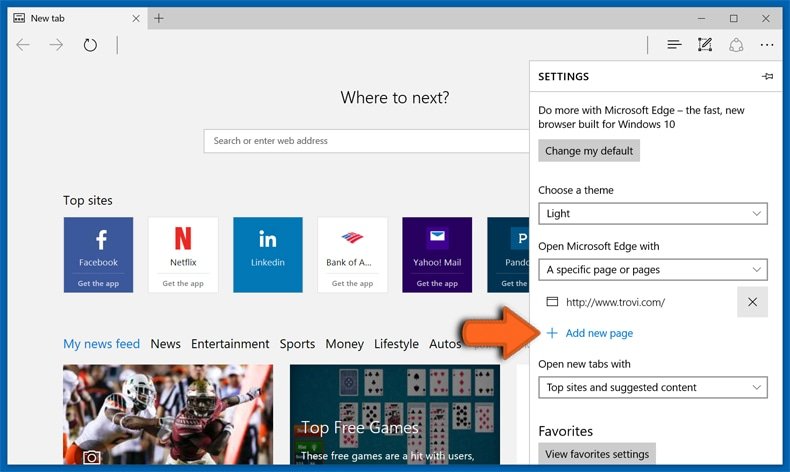Pin the Settings pane with pin icon
790x472 pixels.
[767, 76]
